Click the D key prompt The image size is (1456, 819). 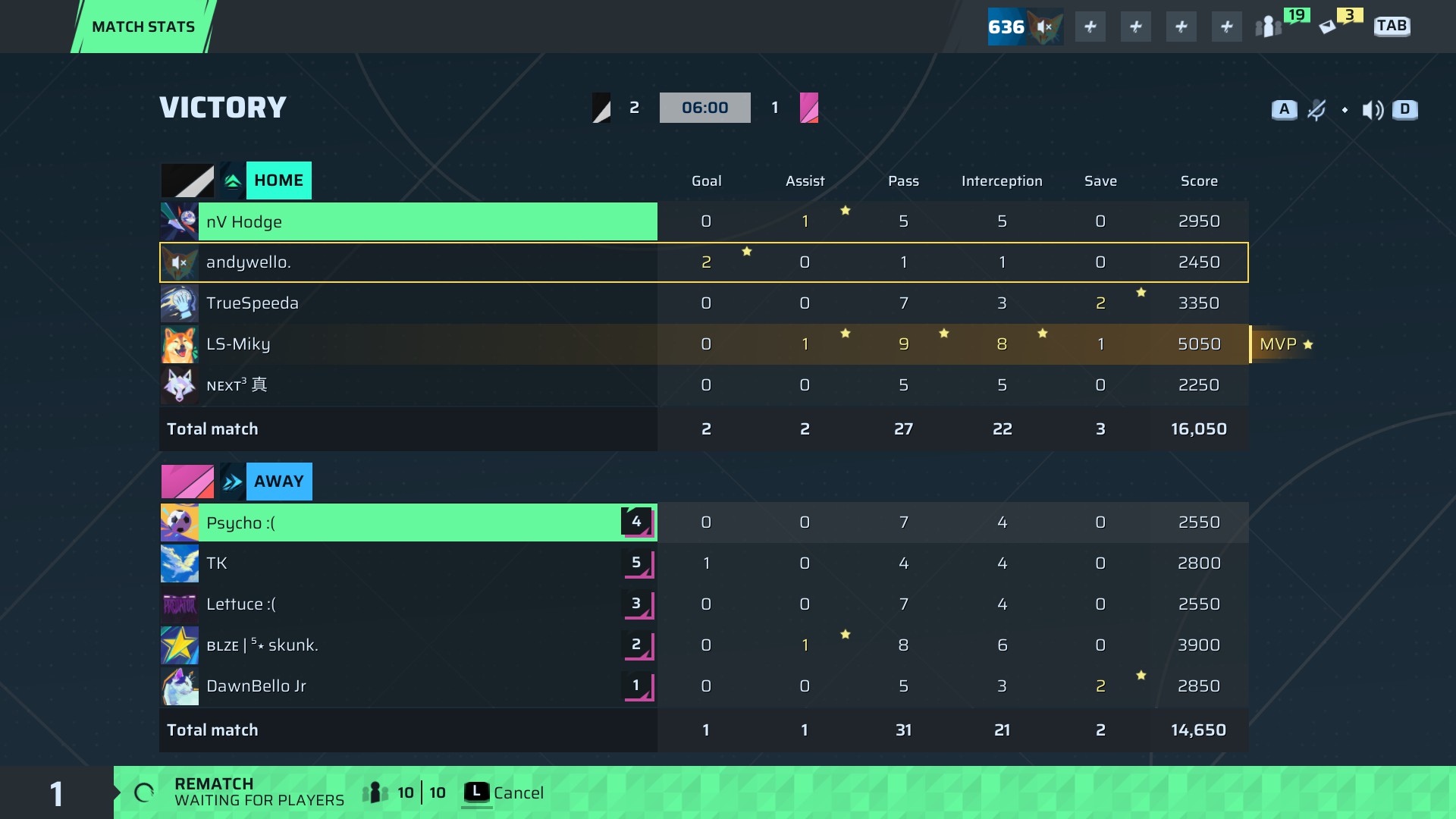1404,109
